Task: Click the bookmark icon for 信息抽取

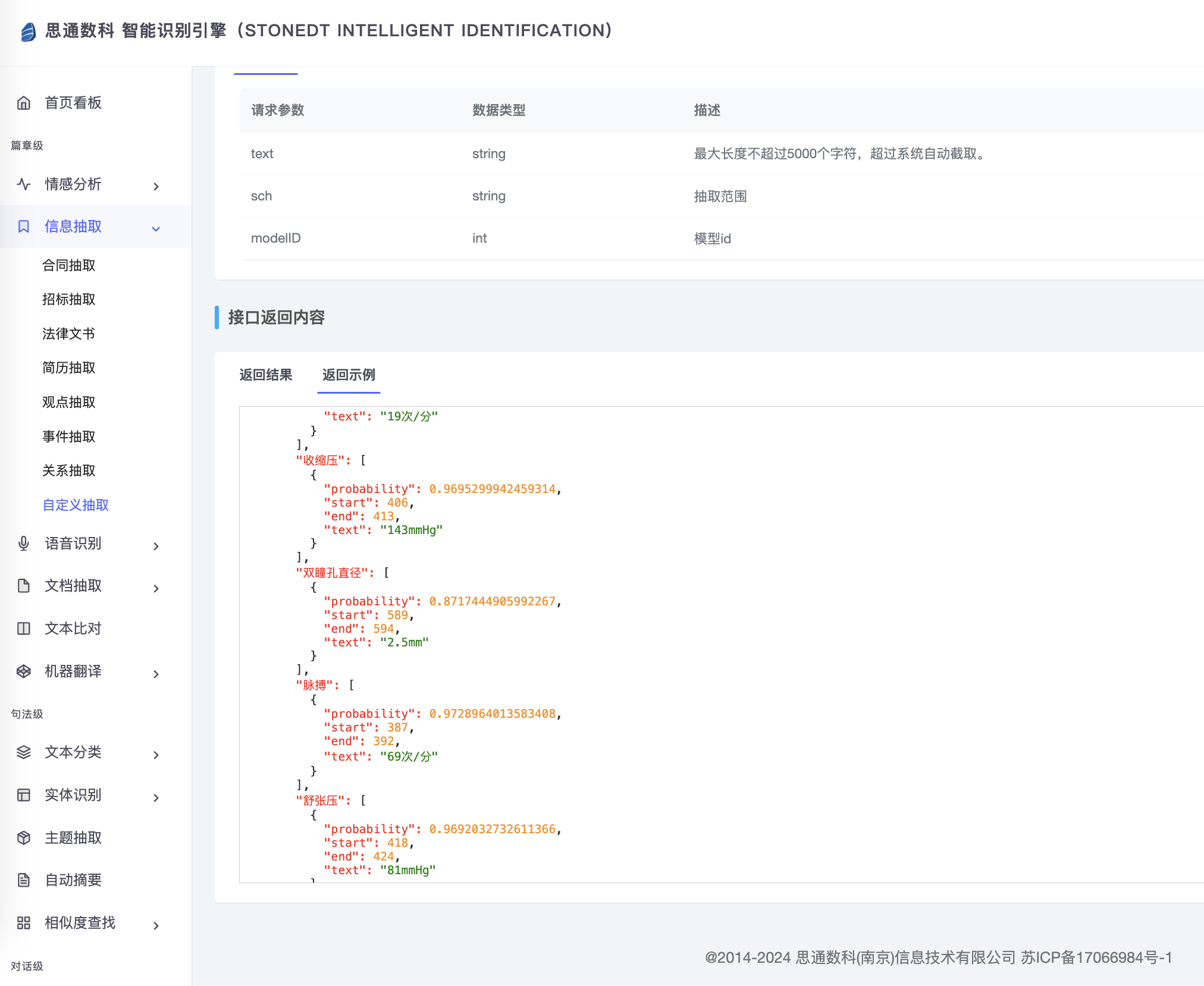Action: pos(24,227)
